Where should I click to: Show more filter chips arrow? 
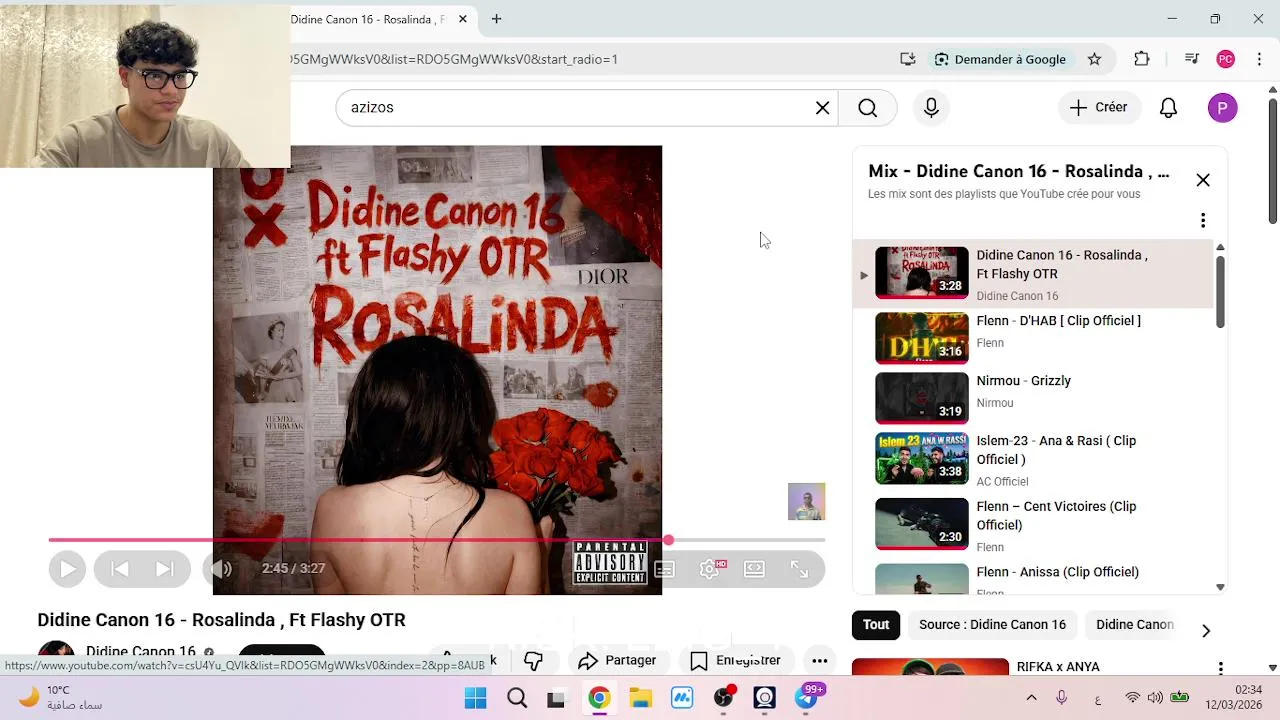click(1206, 631)
